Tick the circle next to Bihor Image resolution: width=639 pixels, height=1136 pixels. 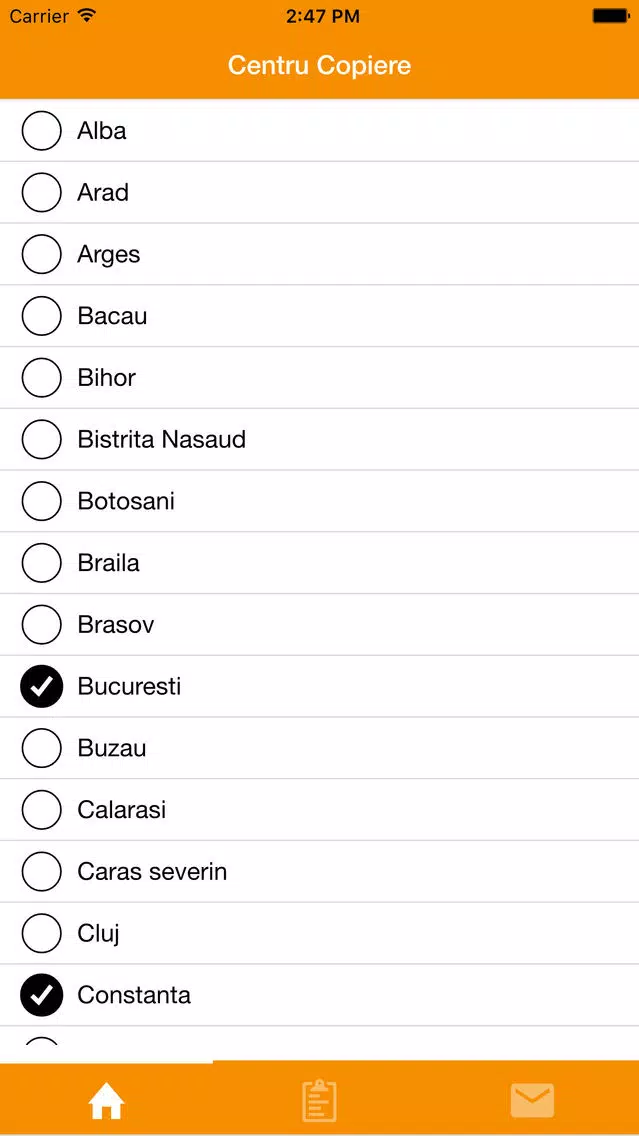pos(42,377)
